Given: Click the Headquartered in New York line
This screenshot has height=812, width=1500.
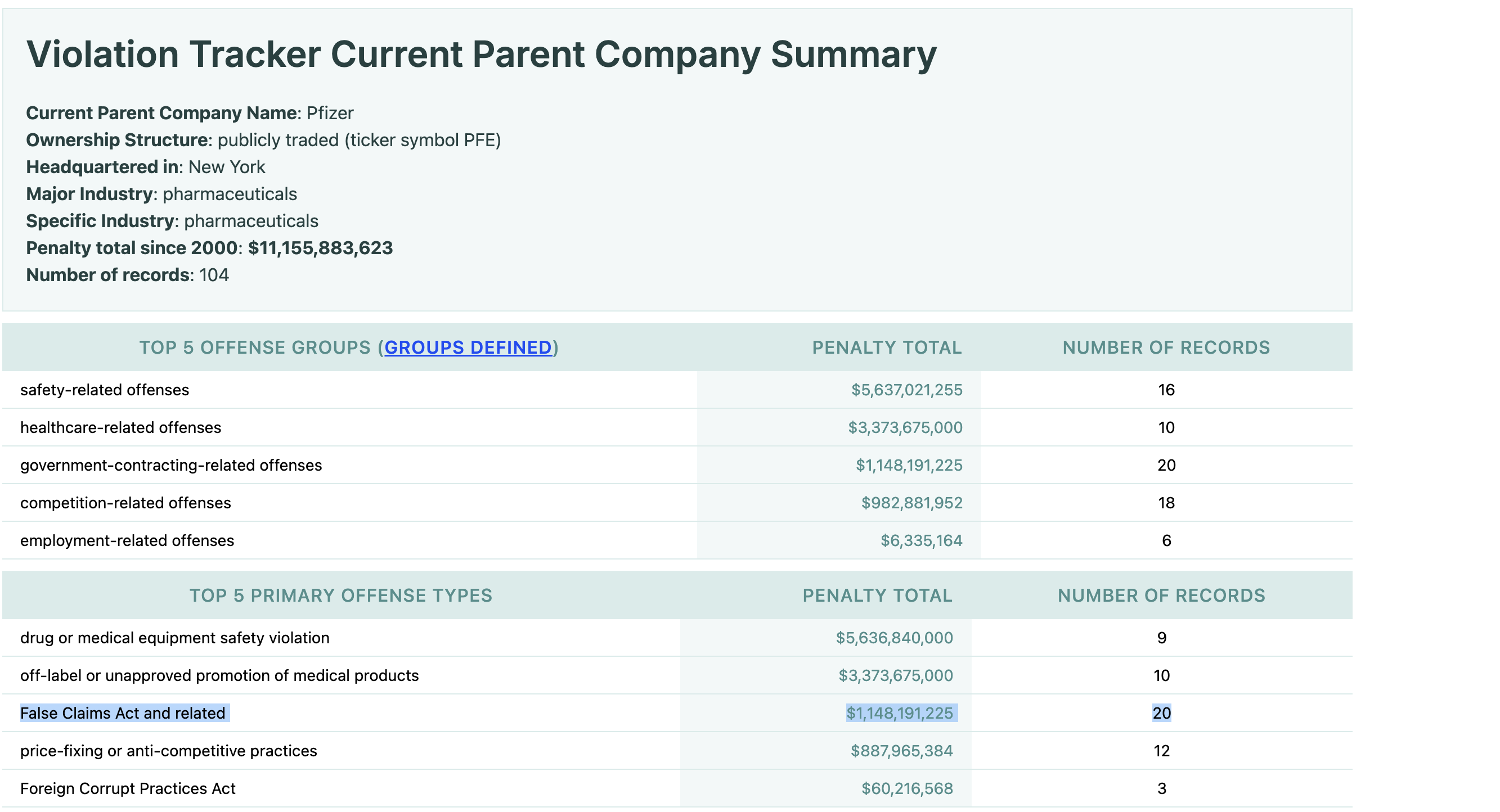Looking at the screenshot, I should click(x=146, y=167).
